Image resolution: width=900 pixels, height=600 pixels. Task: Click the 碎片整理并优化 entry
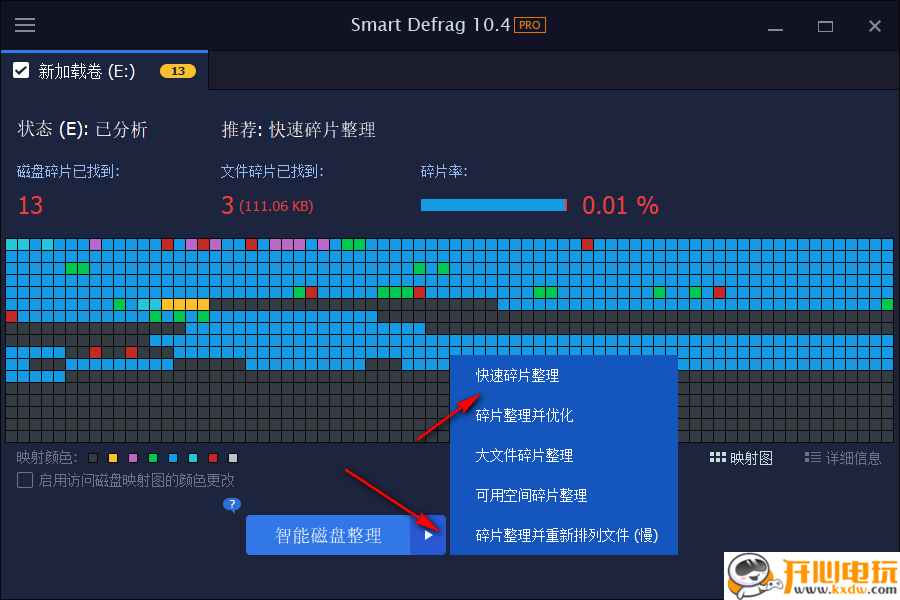(x=524, y=415)
